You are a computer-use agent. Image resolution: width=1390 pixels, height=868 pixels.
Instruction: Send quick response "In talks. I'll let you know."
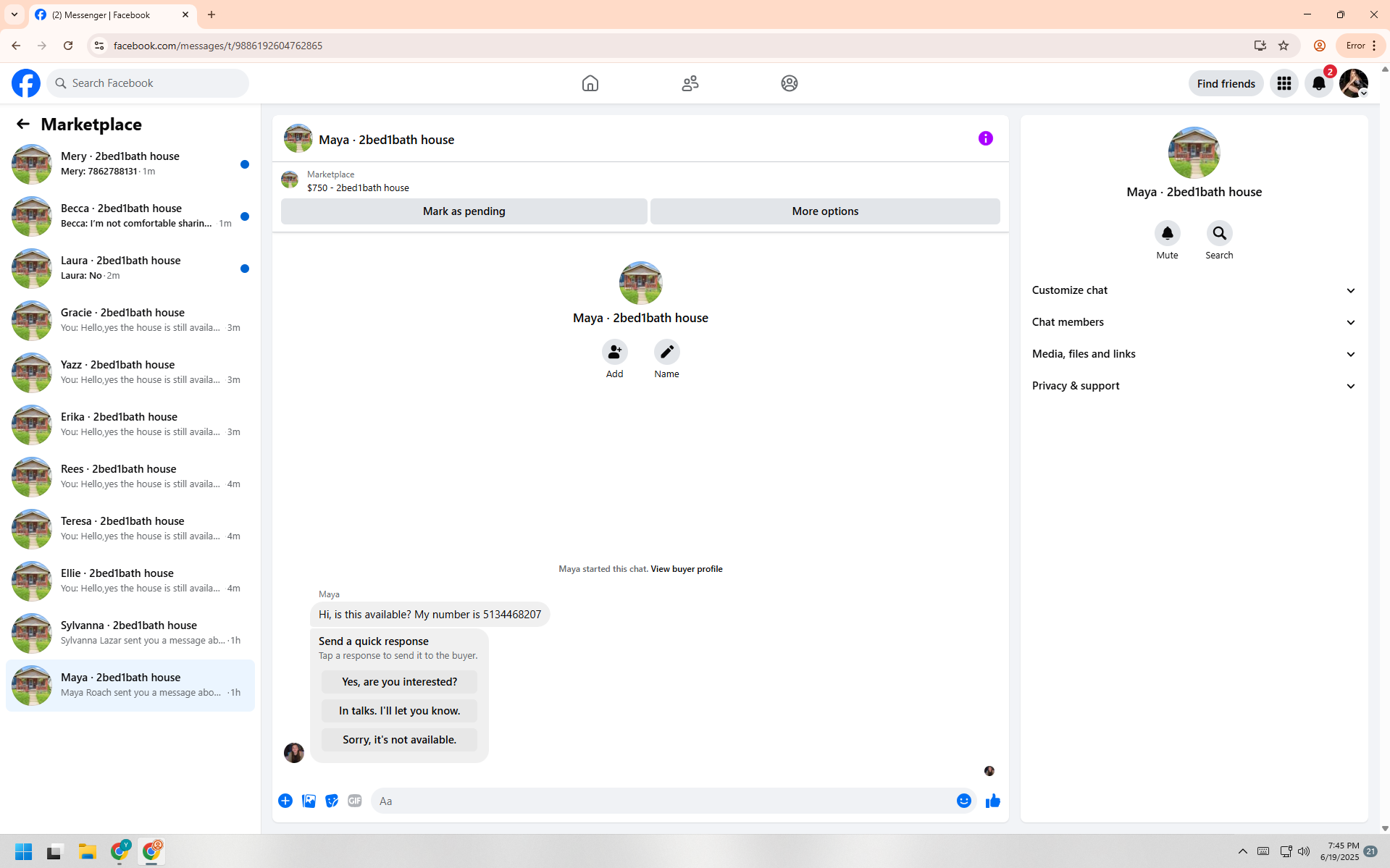point(399,711)
